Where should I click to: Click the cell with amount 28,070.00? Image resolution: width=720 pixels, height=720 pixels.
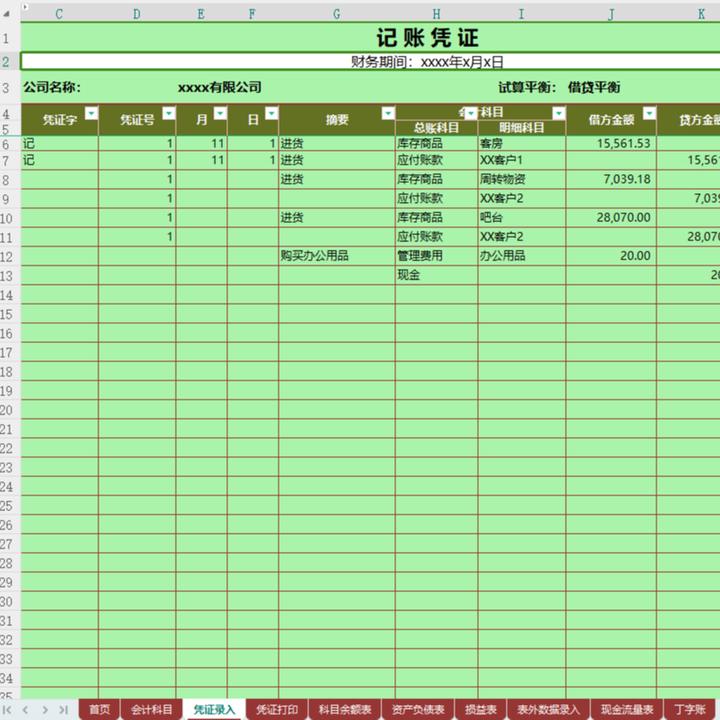point(611,218)
